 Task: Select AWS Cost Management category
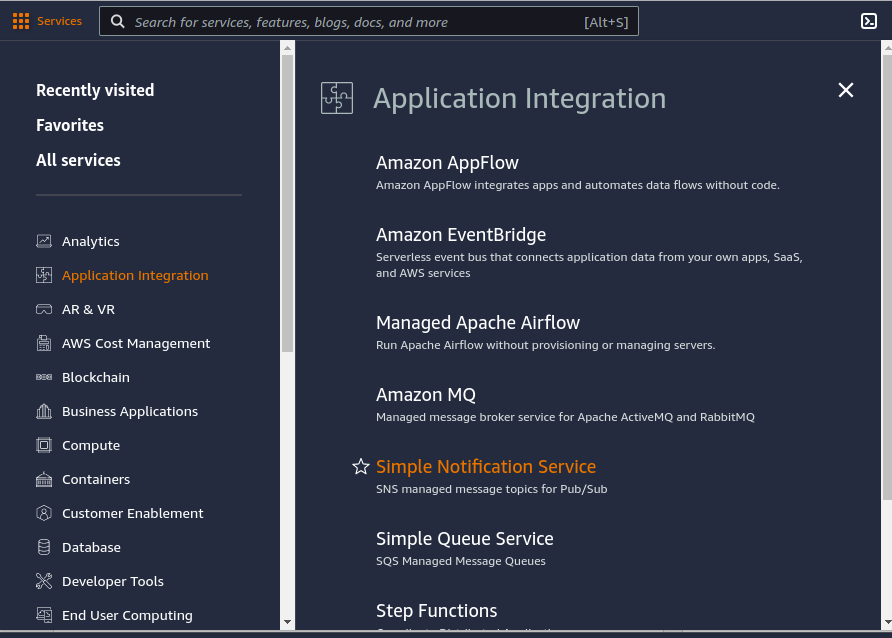136,343
